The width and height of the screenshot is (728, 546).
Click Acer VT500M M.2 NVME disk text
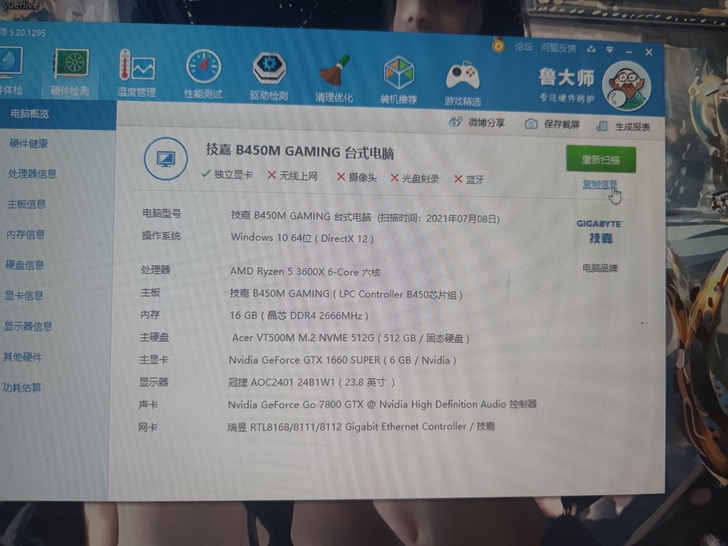(x=351, y=338)
